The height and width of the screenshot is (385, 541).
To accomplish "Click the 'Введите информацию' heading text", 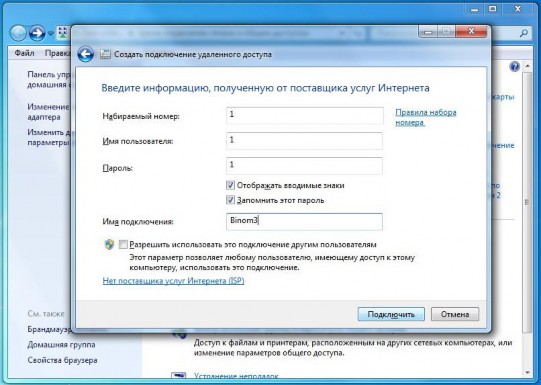I will point(265,88).
